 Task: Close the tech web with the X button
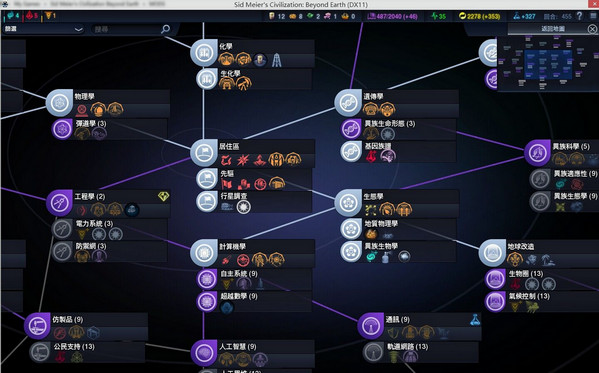point(592,29)
